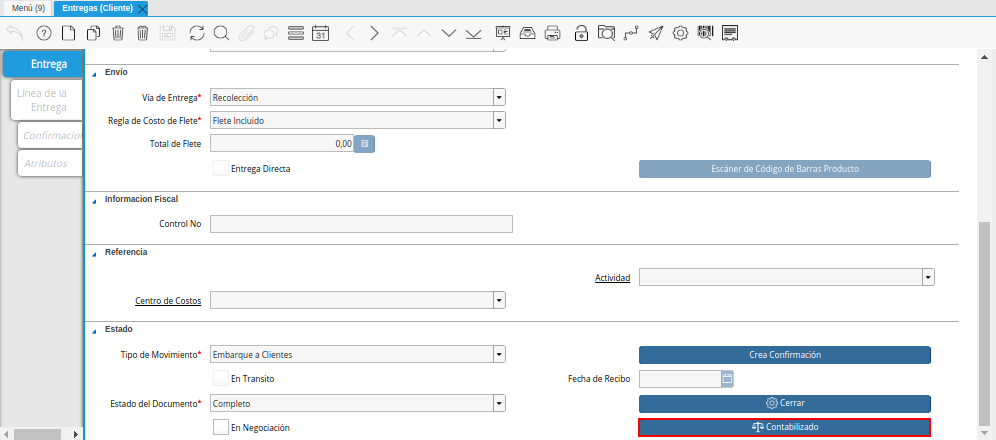996x440 pixels.
Task: Click the Crea Confirmación button
Action: [784, 355]
